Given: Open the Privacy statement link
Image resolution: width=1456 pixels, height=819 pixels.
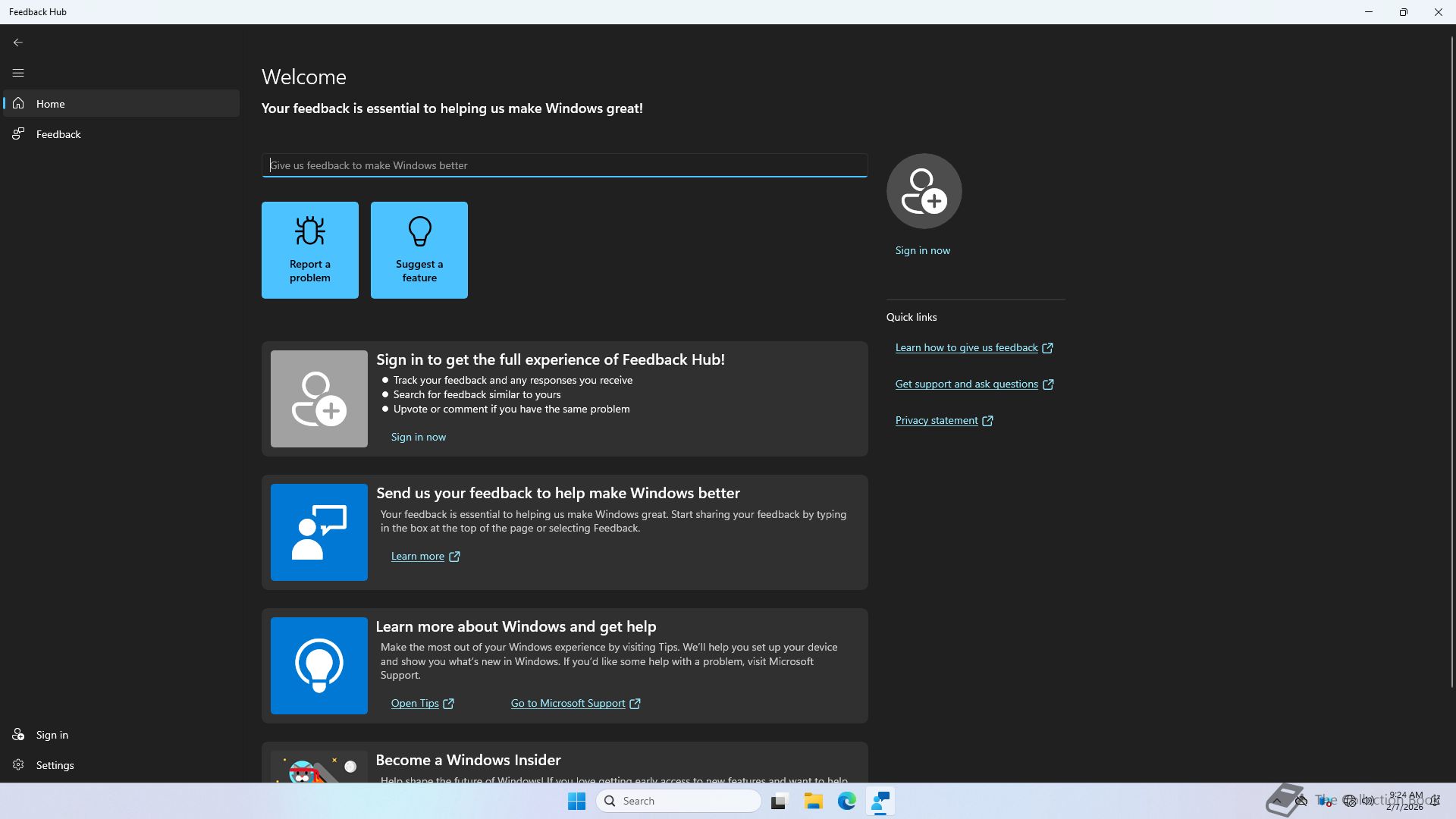Looking at the screenshot, I should tap(937, 420).
